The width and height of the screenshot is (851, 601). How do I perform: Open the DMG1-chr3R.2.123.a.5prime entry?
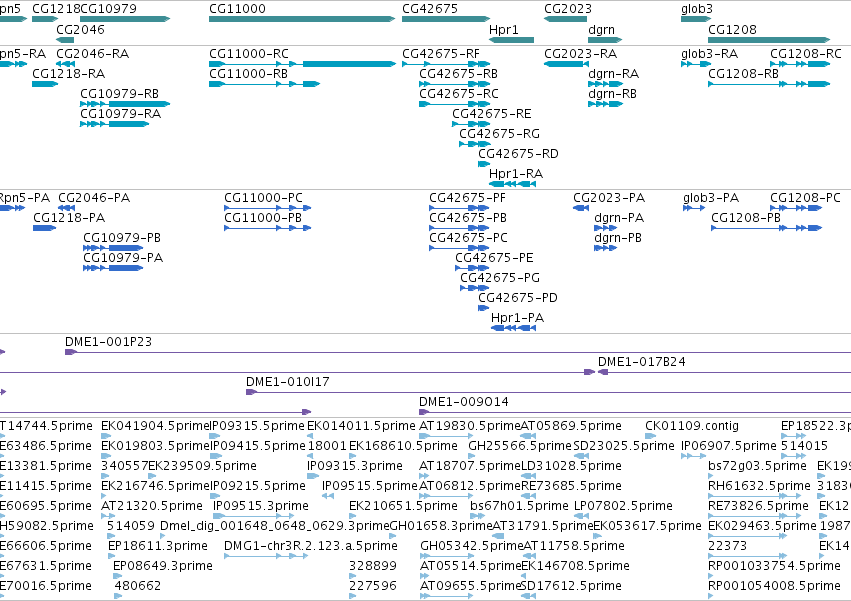(311, 546)
